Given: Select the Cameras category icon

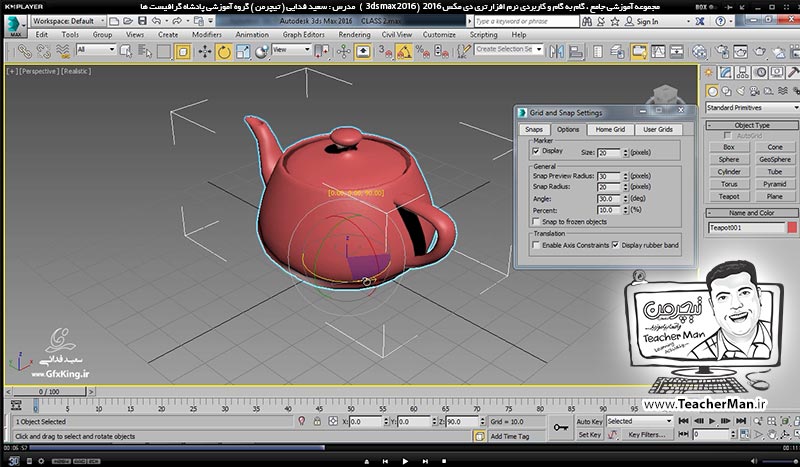Looking at the screenshot, I should pyautogui.click(x=755, y=91).
